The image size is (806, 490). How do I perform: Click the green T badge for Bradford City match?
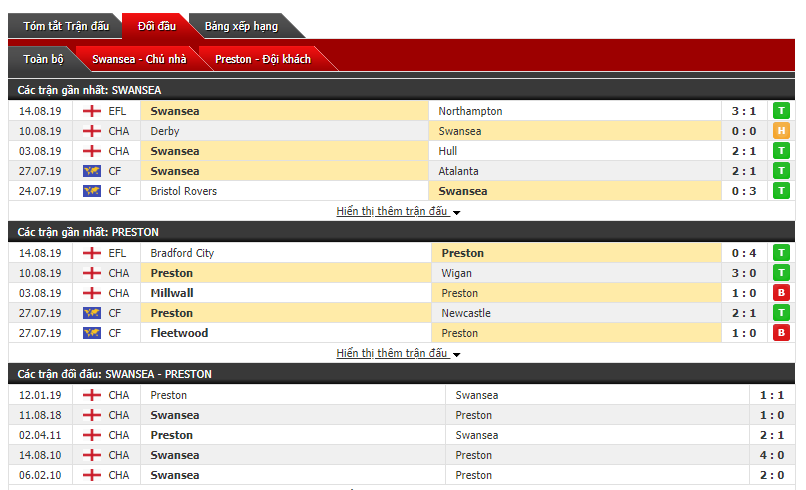click(x=781, y=252)
